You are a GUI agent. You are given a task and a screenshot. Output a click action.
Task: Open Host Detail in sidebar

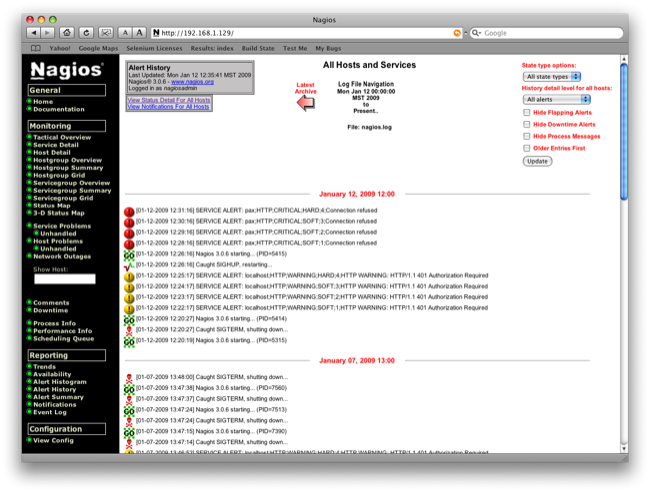(52, 153)
